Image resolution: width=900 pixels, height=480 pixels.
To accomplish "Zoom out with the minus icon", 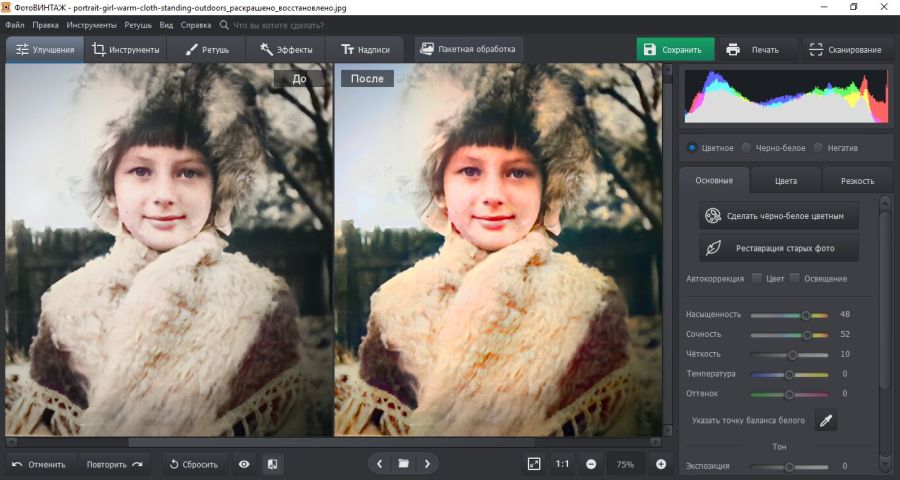I will point(591,464).
